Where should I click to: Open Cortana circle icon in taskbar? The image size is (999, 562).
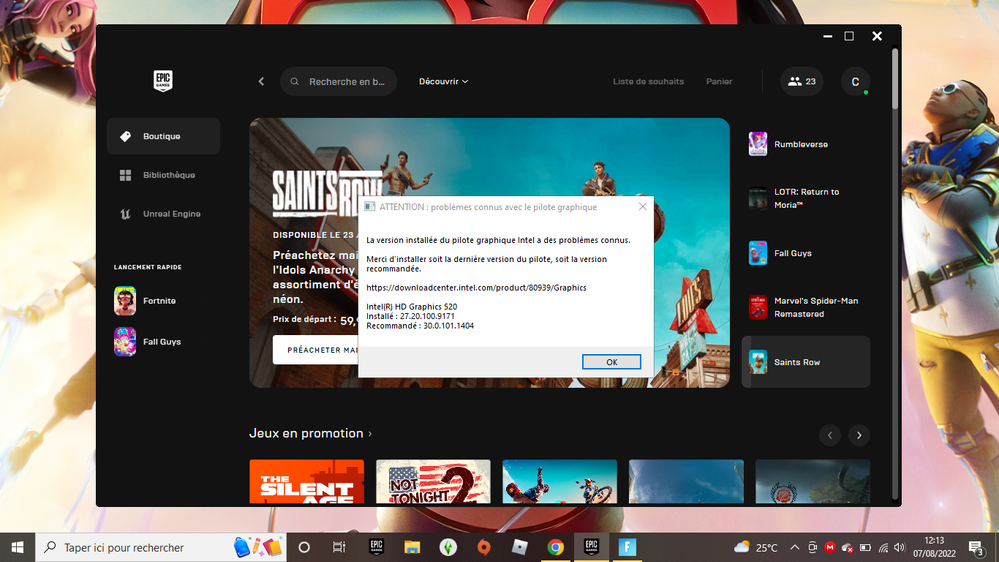(x=304, y=547)
